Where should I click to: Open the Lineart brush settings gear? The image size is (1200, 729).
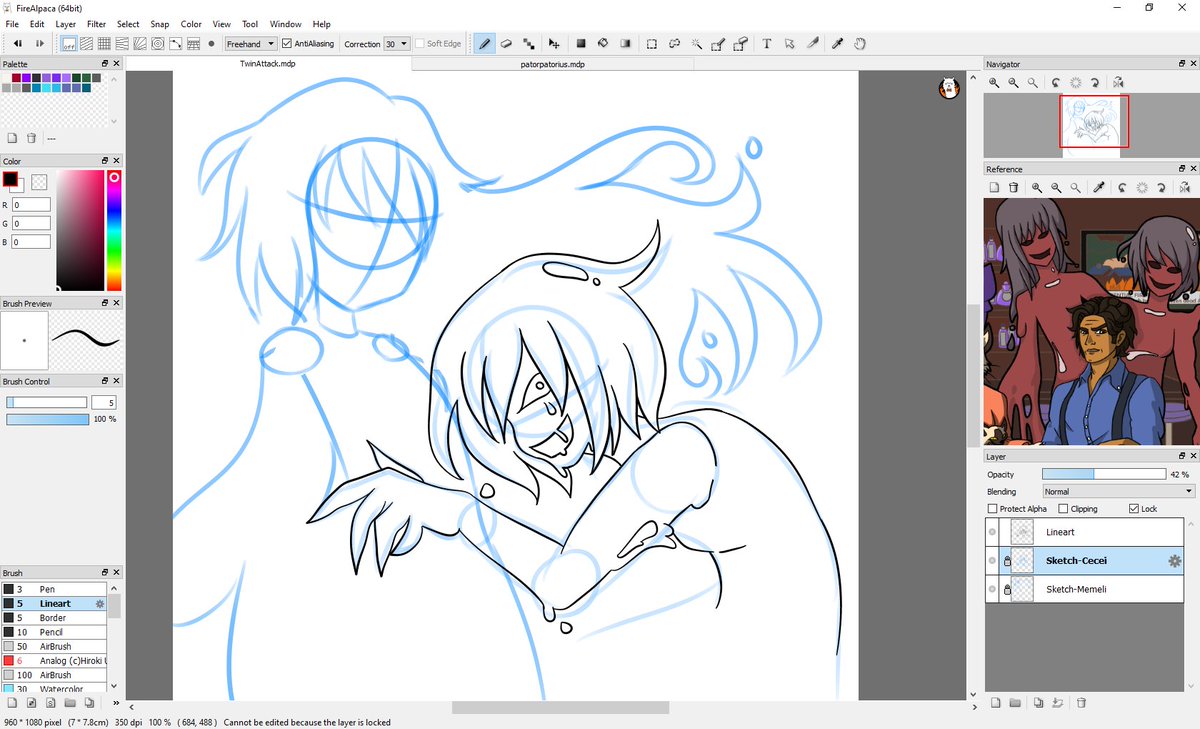pyautogui.click(x=99, y=604)
